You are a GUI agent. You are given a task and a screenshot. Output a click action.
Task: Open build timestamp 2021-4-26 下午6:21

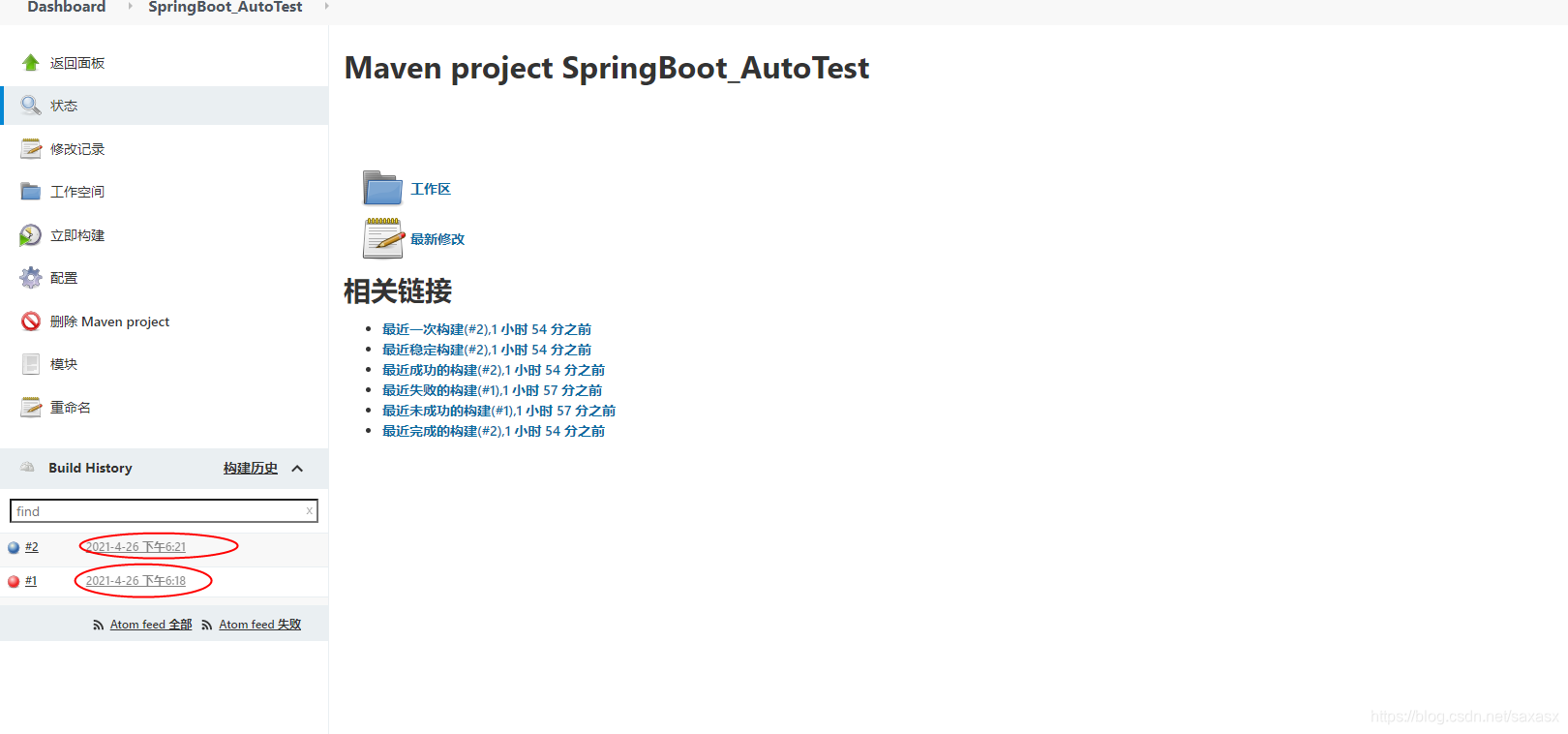tap(136, 547)
